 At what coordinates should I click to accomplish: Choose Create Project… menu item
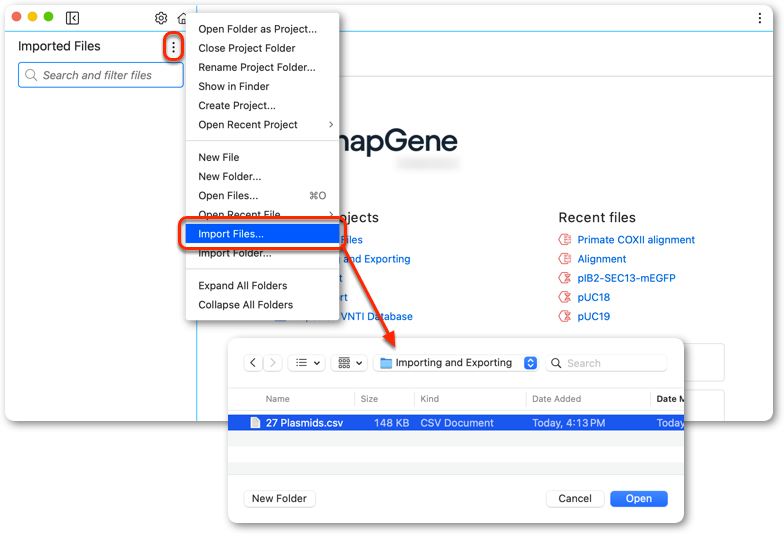[262, 106]
